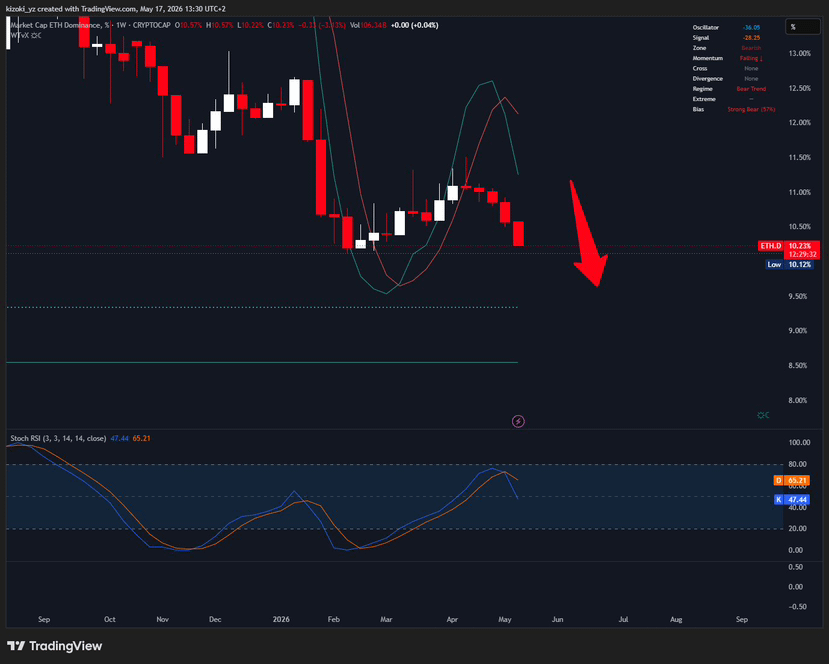Click the TradingView logo at the bottom left
The height and width of the screenshot is (664, 829).
click(54, 646)
